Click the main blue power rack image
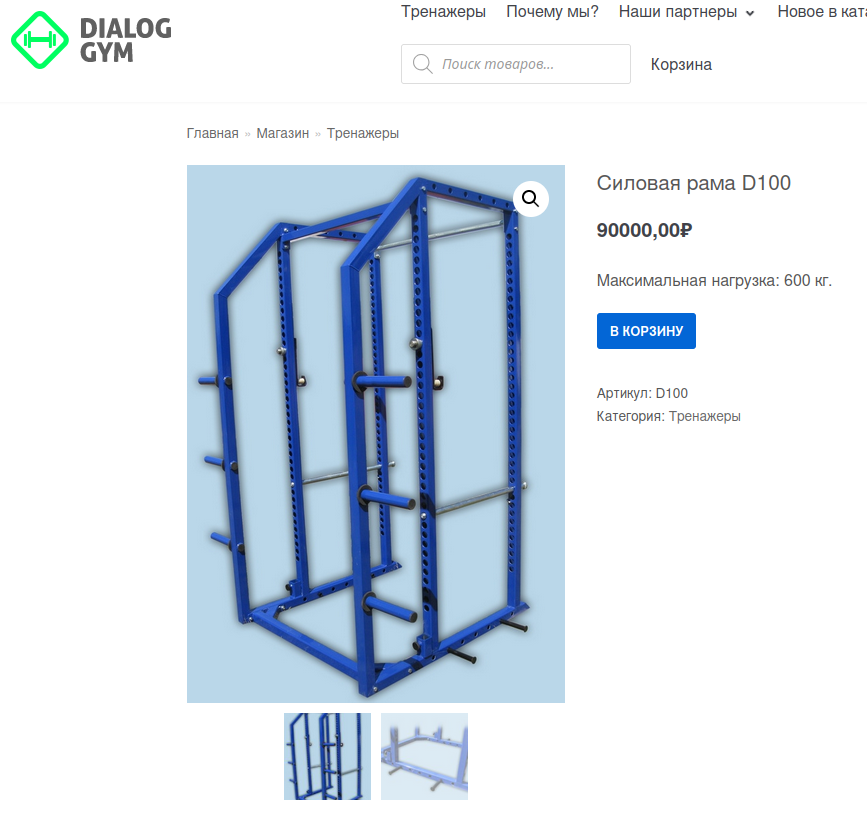 (x=375, y=434)
